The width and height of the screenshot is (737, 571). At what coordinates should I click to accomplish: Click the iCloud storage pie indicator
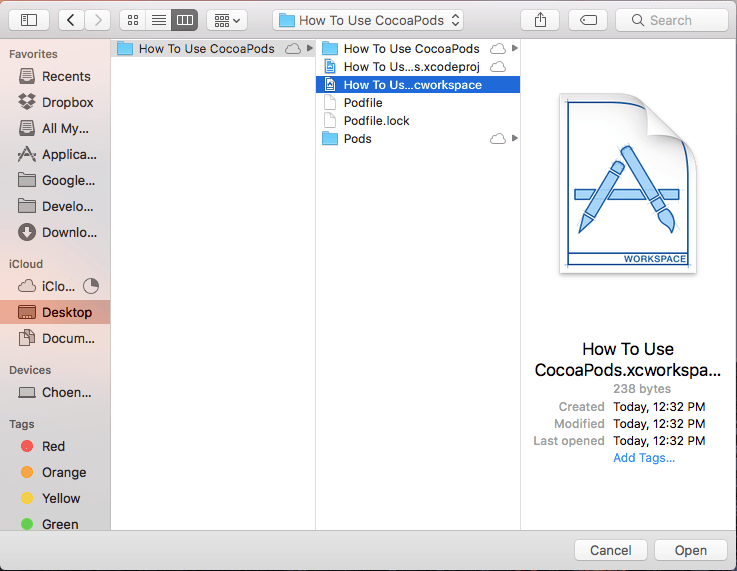coord(91,286)
